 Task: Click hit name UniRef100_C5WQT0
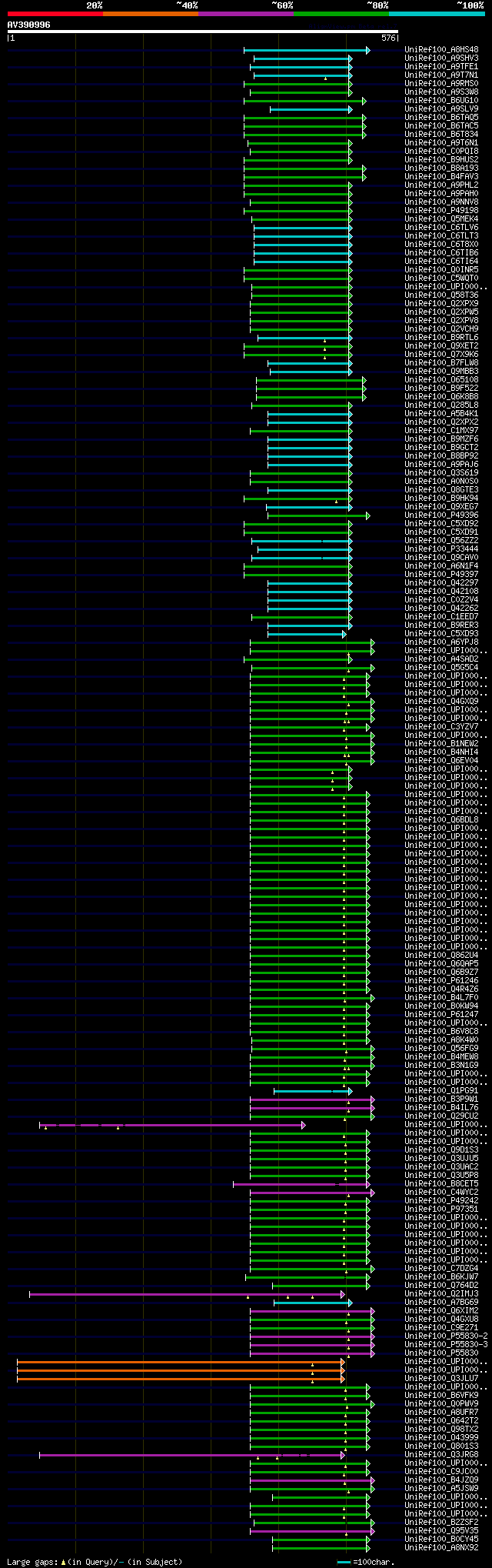point(442,279)
